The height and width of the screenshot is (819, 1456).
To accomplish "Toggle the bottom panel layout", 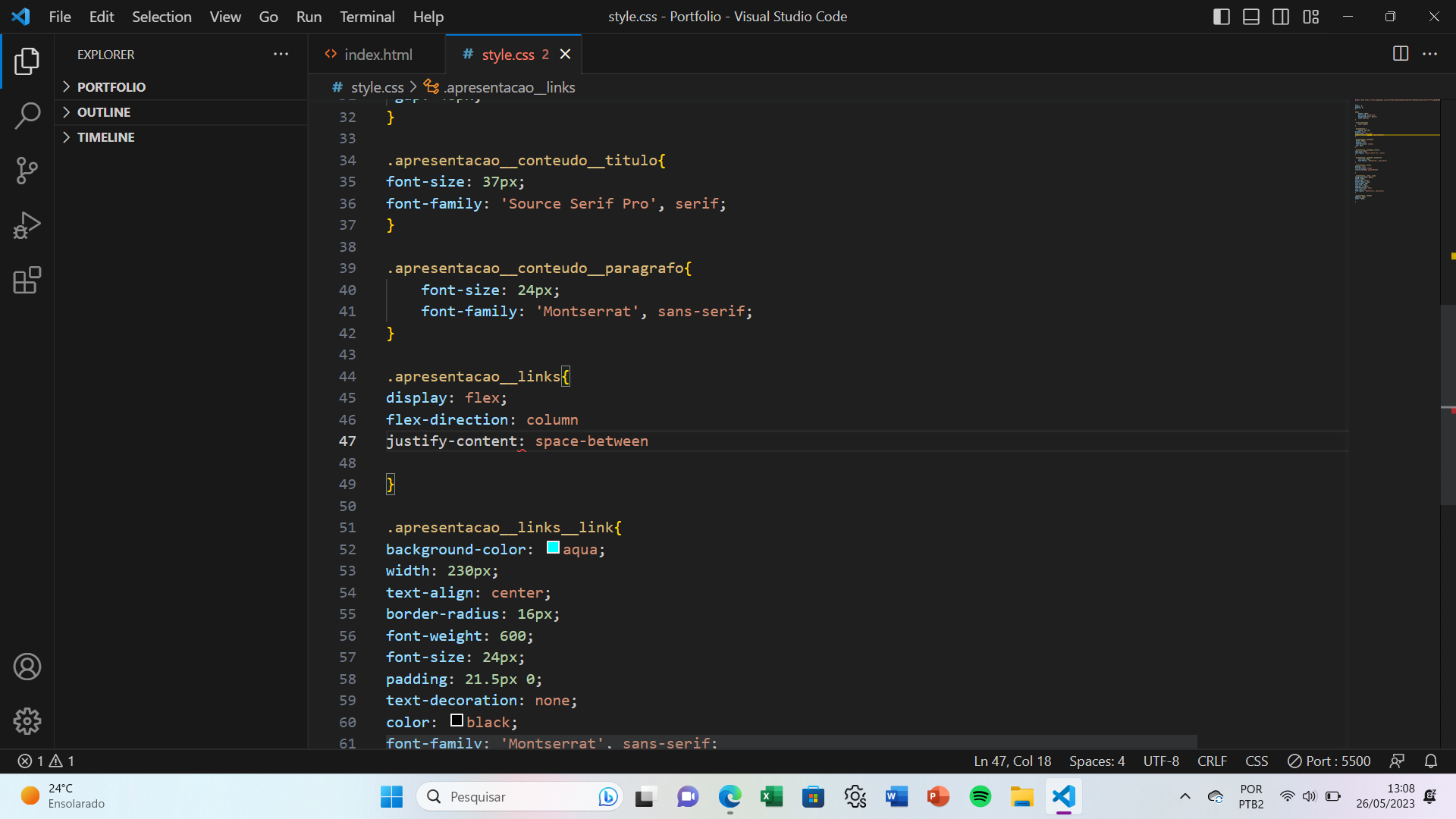I will pos(1251,17).
